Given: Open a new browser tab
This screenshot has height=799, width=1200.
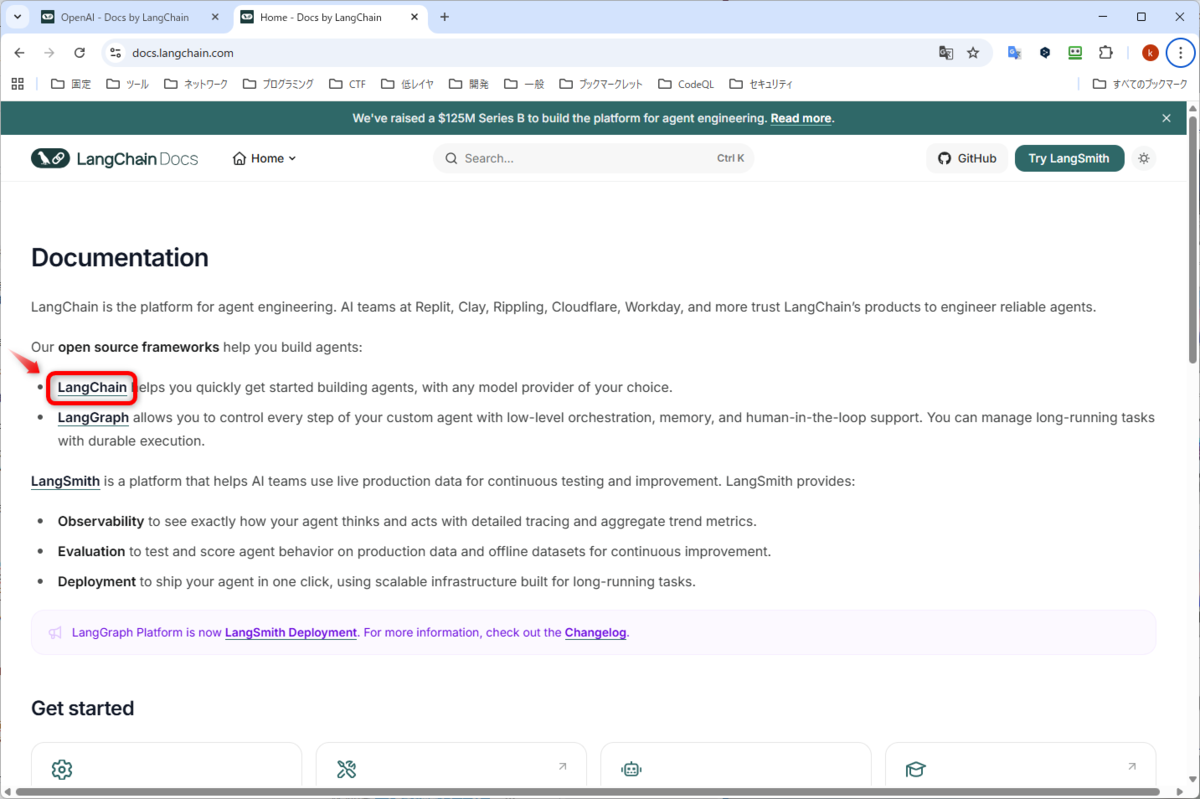Looking at the screenshot, I should (x=445, y=17).
